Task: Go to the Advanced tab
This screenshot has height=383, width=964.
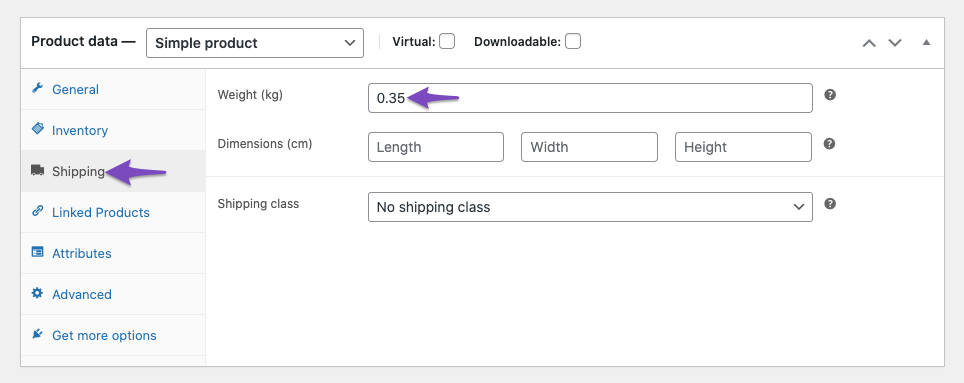Action: [113, 294]
